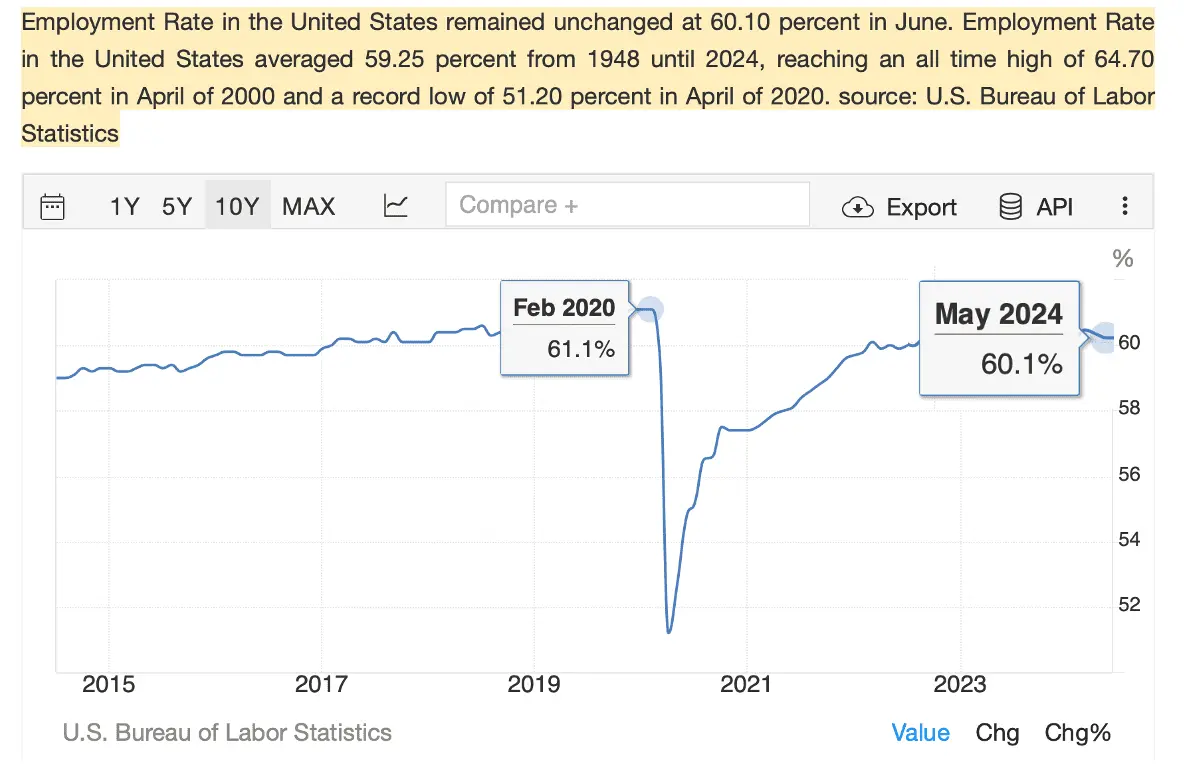Click the Feb 2020 peak data point

click(651, 310)
